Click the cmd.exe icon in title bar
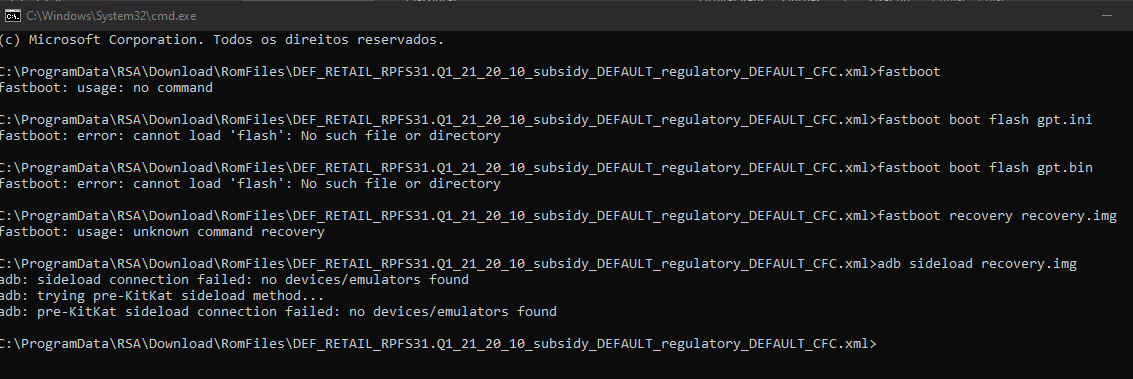 (12, 16)
